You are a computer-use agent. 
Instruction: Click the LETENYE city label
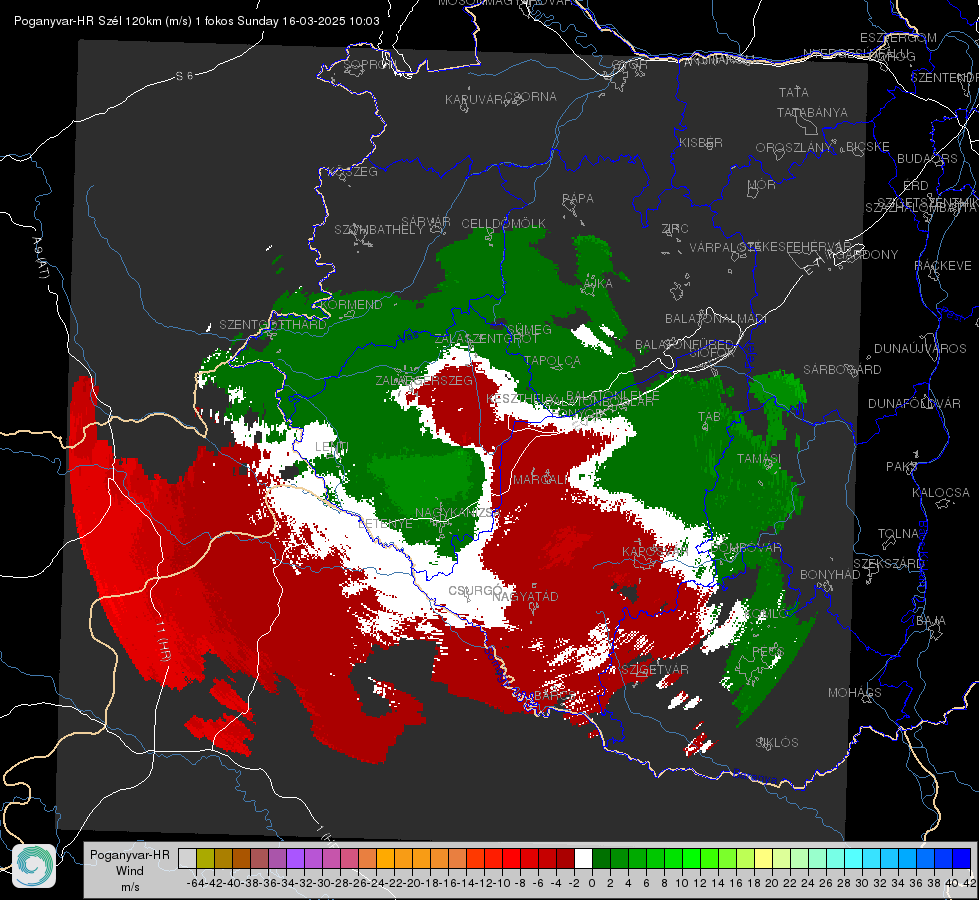385,523
